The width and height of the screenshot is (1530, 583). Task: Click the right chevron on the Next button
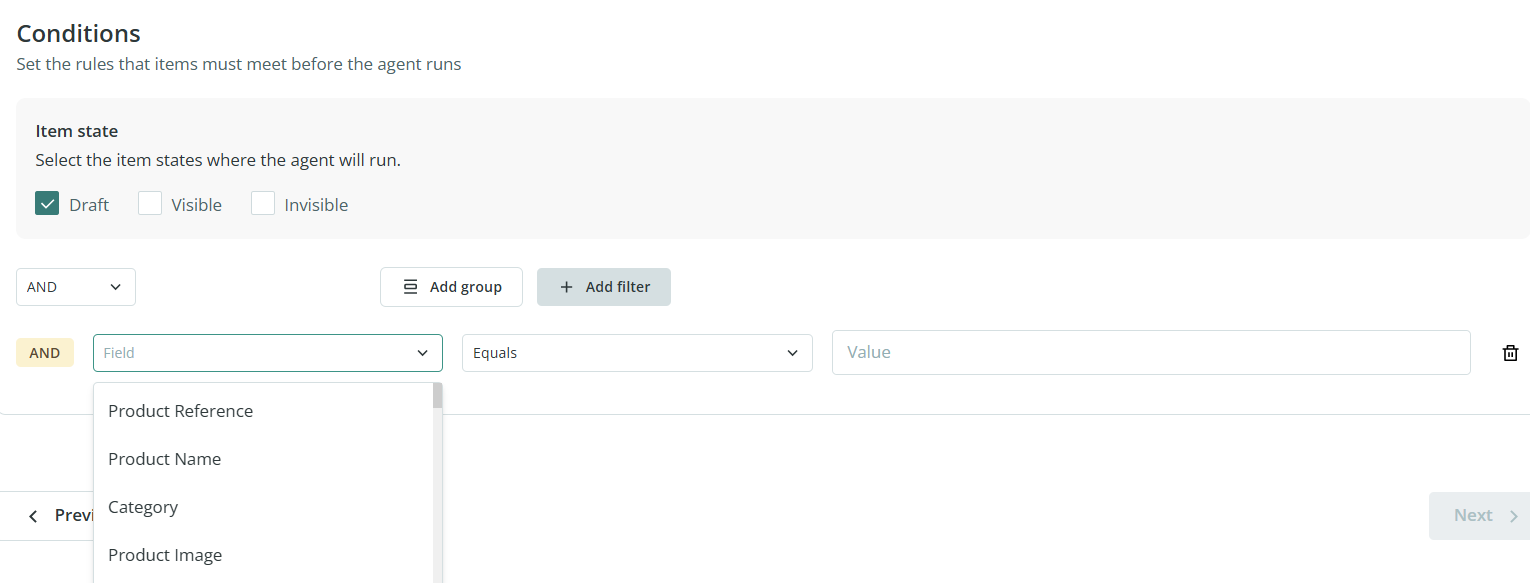click(x=1513, y=516)
